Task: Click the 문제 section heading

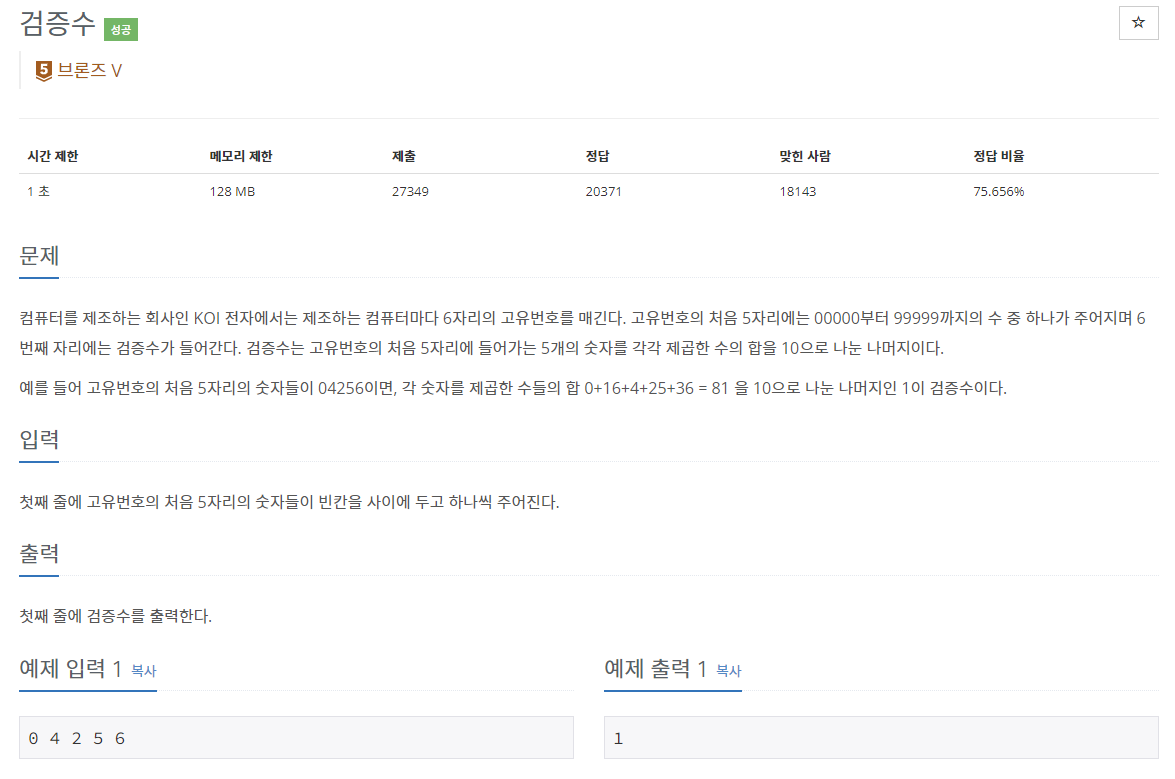Action: tap(39, 256)
